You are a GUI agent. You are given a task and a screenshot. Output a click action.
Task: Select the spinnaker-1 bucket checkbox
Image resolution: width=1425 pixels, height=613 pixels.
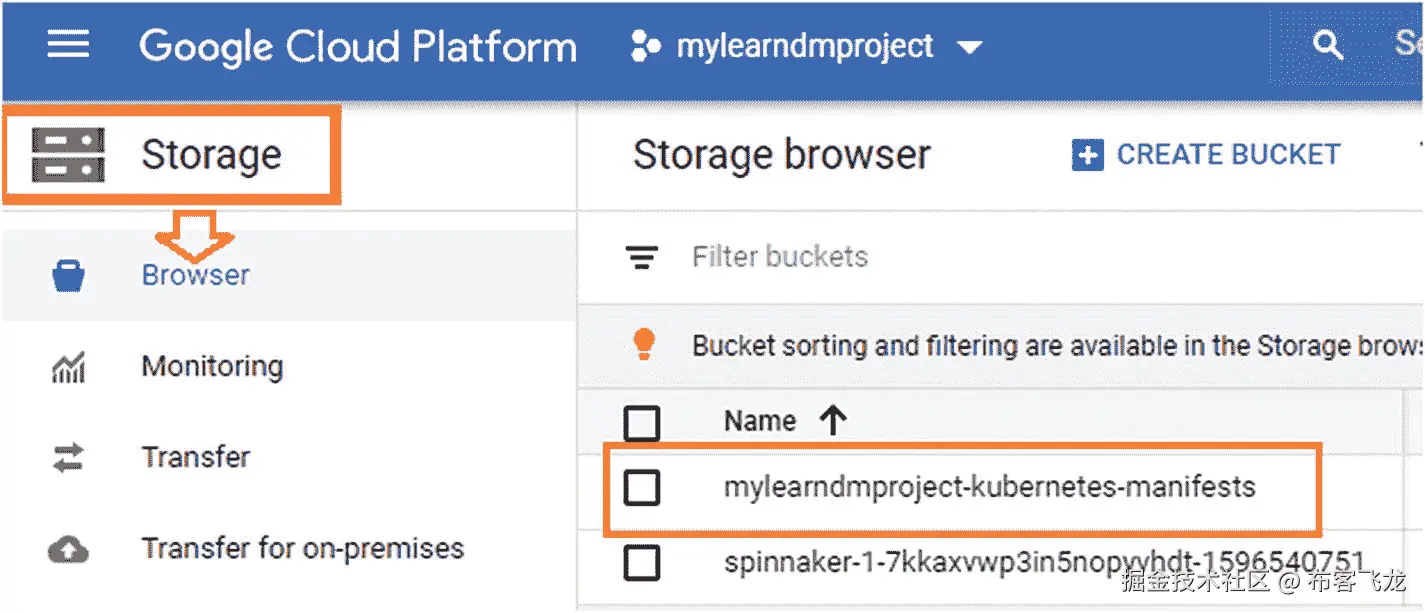641,563
